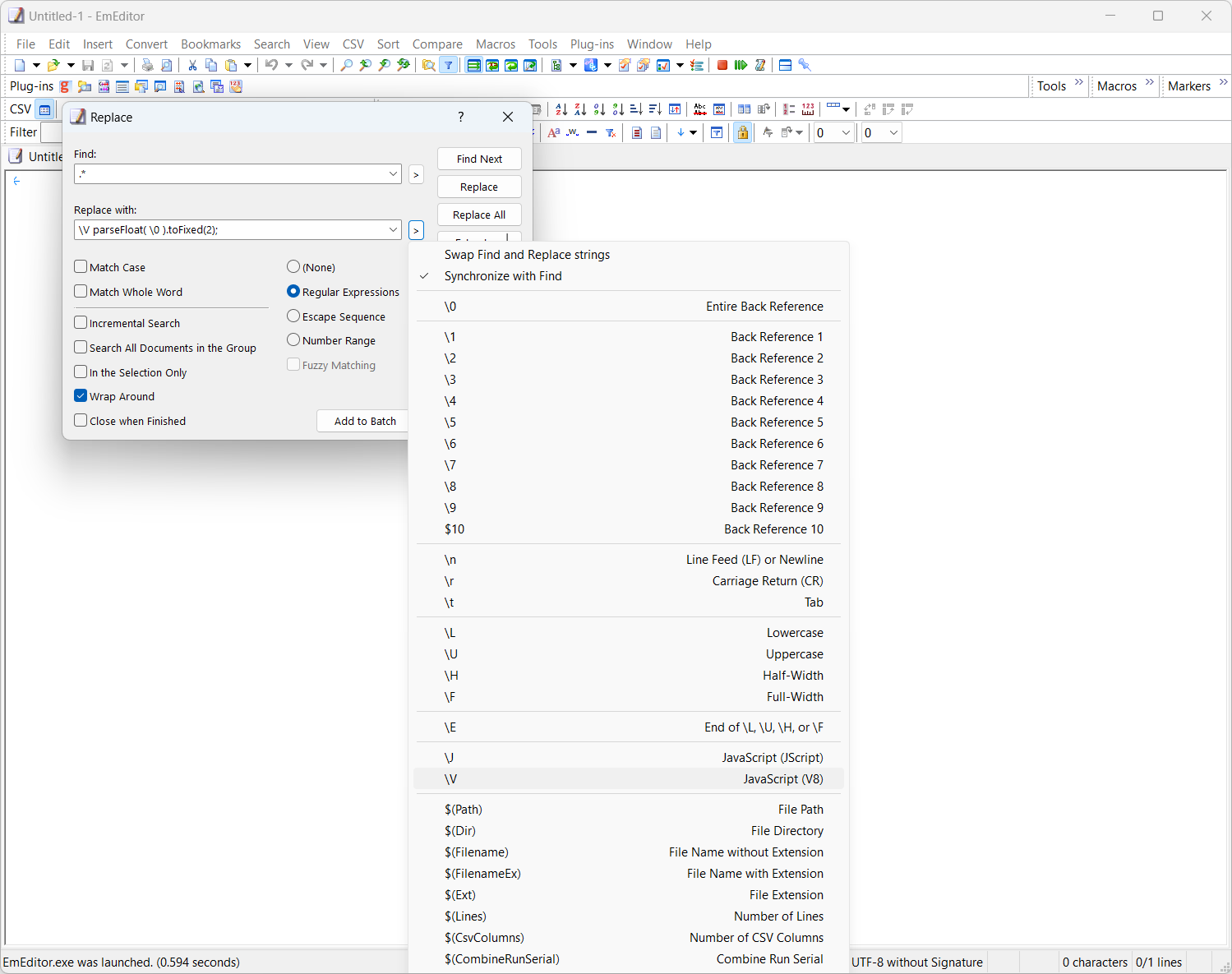The height and width of the screenshot is (974, 1232).
Task: Click the Delete duplicate lines Abc icon
Action: (699, 109)
